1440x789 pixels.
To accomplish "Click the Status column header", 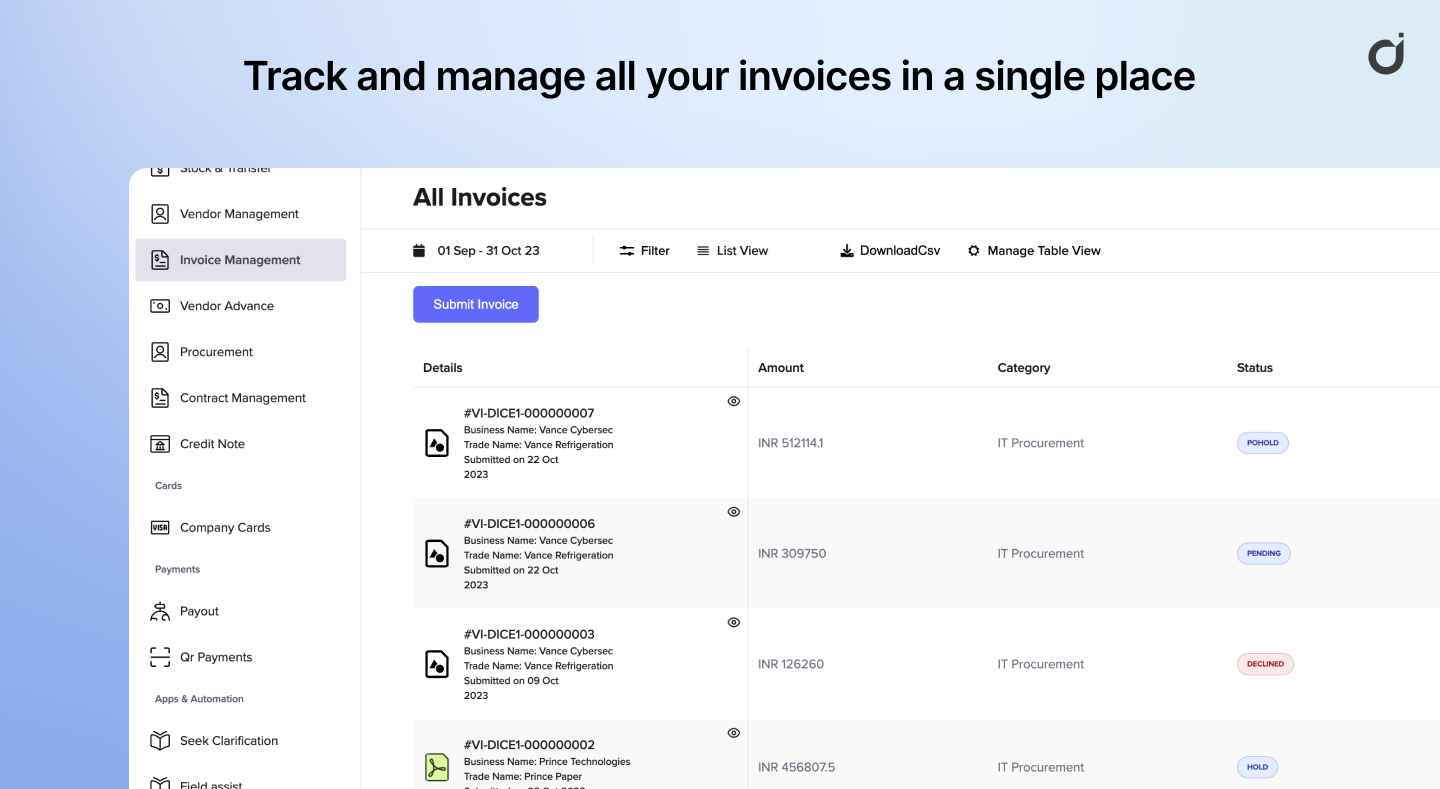I will click(1255, 368).
